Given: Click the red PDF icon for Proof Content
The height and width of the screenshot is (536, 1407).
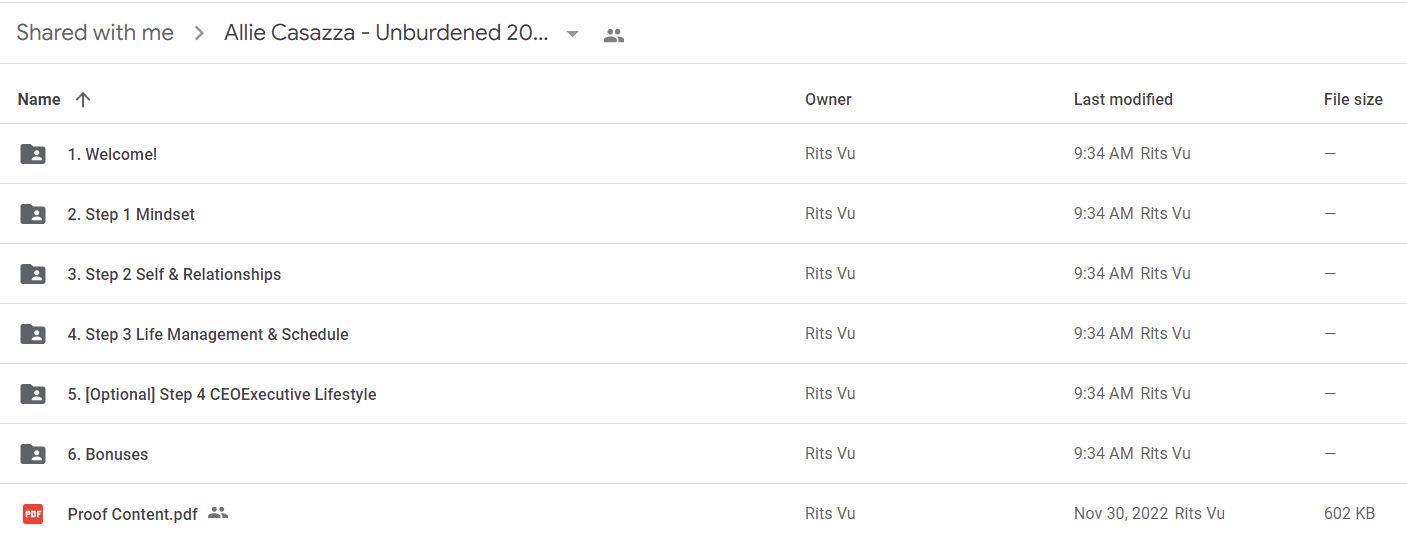Looking at the screenshot, I should [33, 514].
